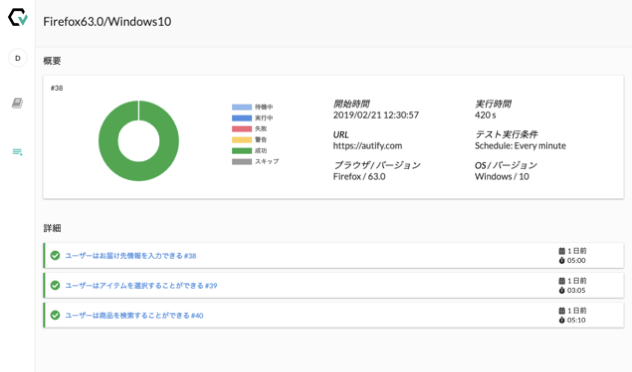Click green check icon for scenario #40
The height and width of the screenshot is (372, 632).
[55, 315]
